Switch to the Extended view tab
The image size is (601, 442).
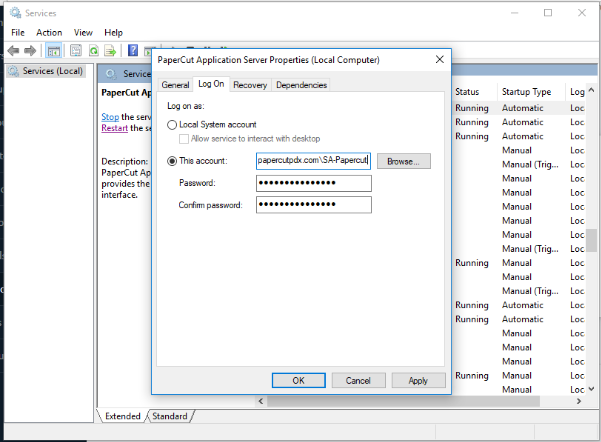123,416
